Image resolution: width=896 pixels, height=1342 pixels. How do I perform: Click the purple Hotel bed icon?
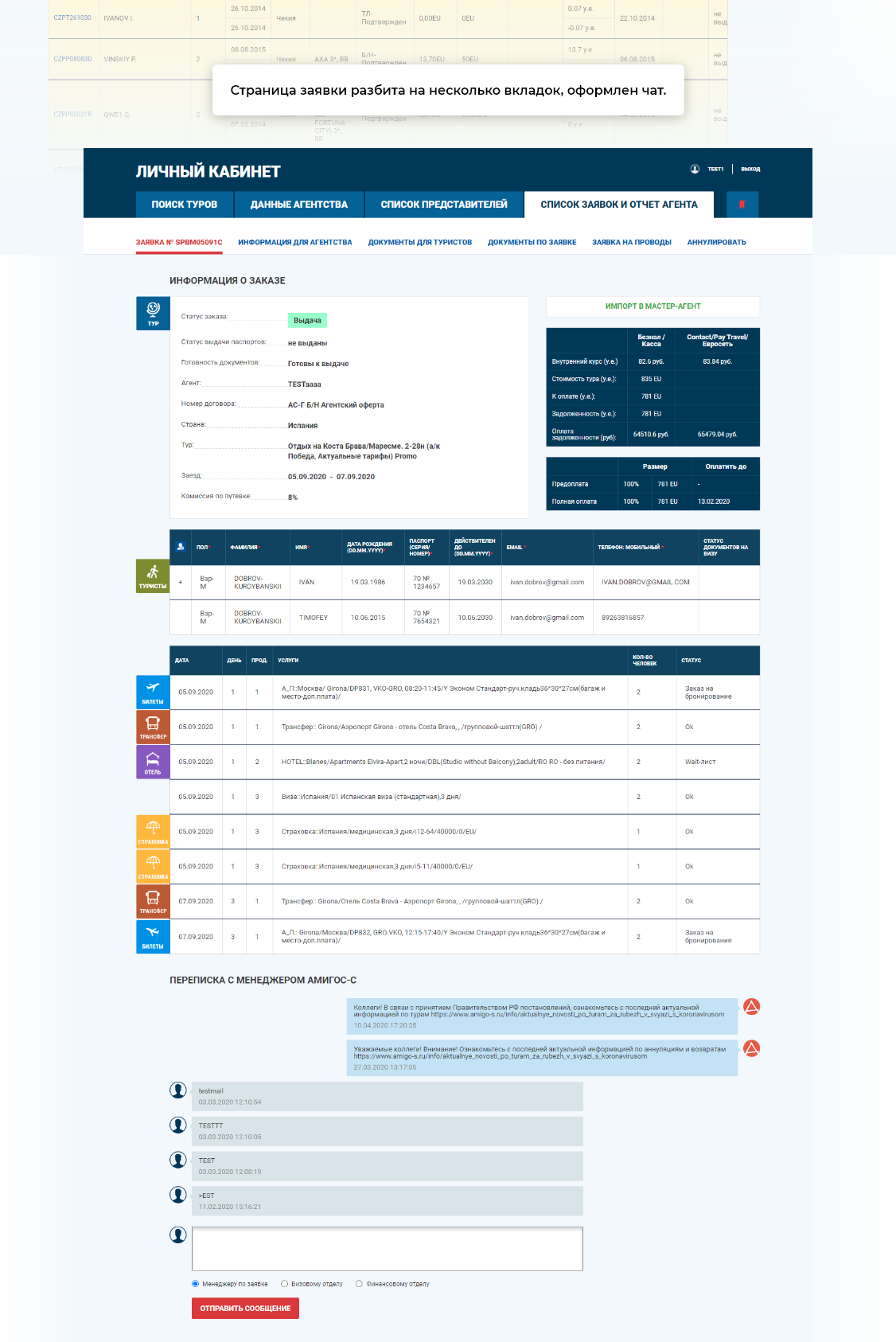[153, 762]
